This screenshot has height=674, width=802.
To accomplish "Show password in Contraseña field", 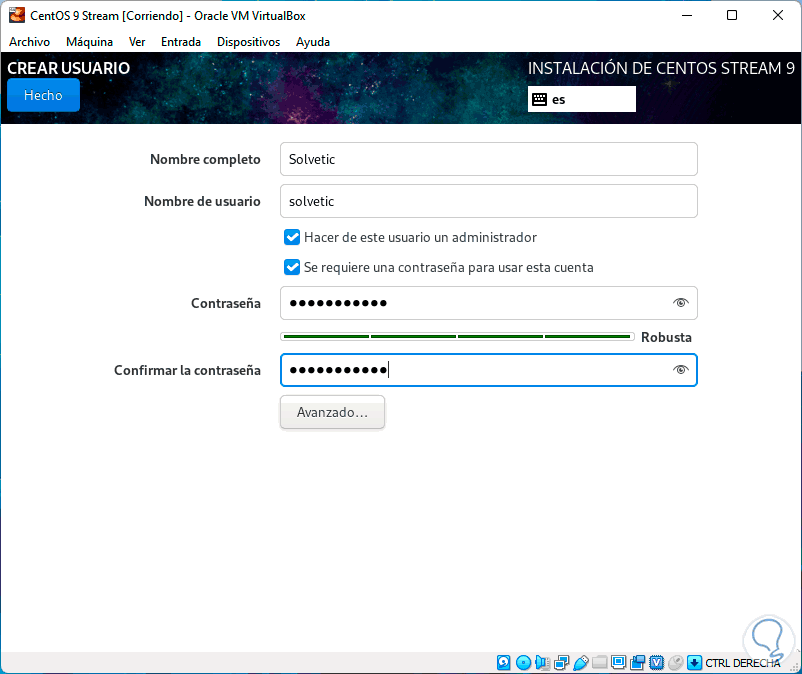I will 680,303.
